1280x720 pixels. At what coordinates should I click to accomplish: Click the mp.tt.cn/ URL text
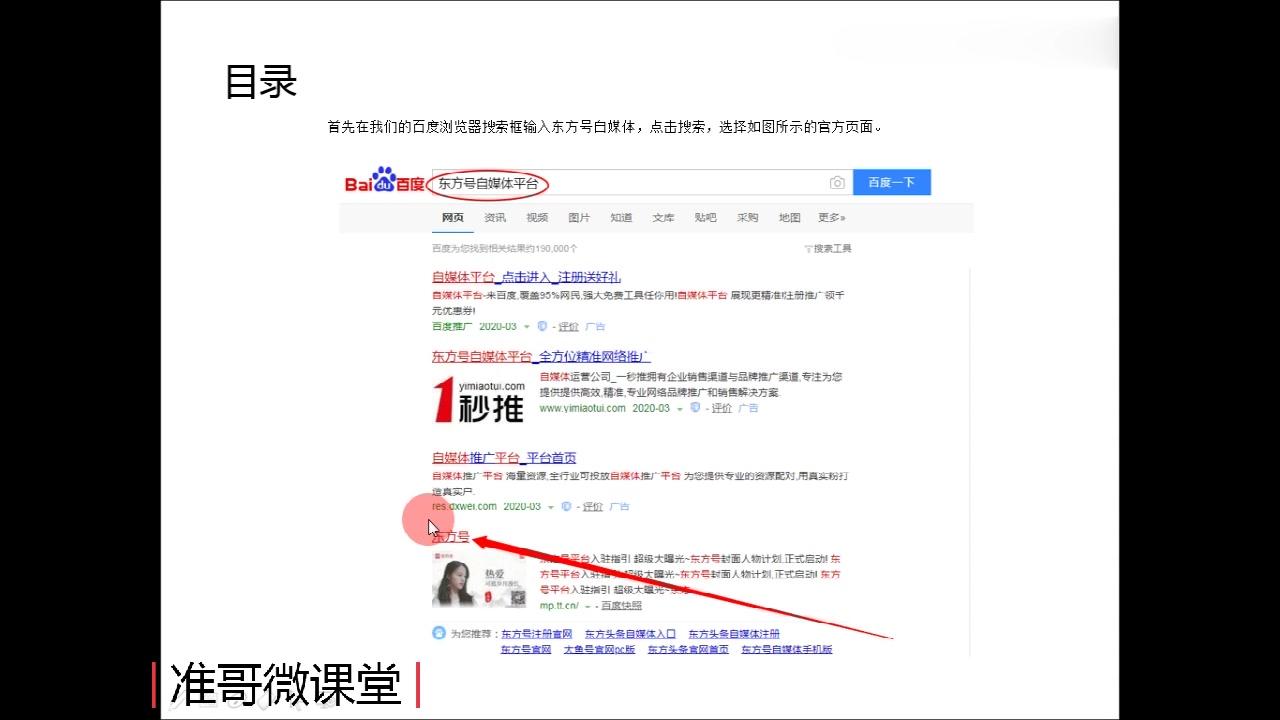pyautogui.click(x=559, y=606)
